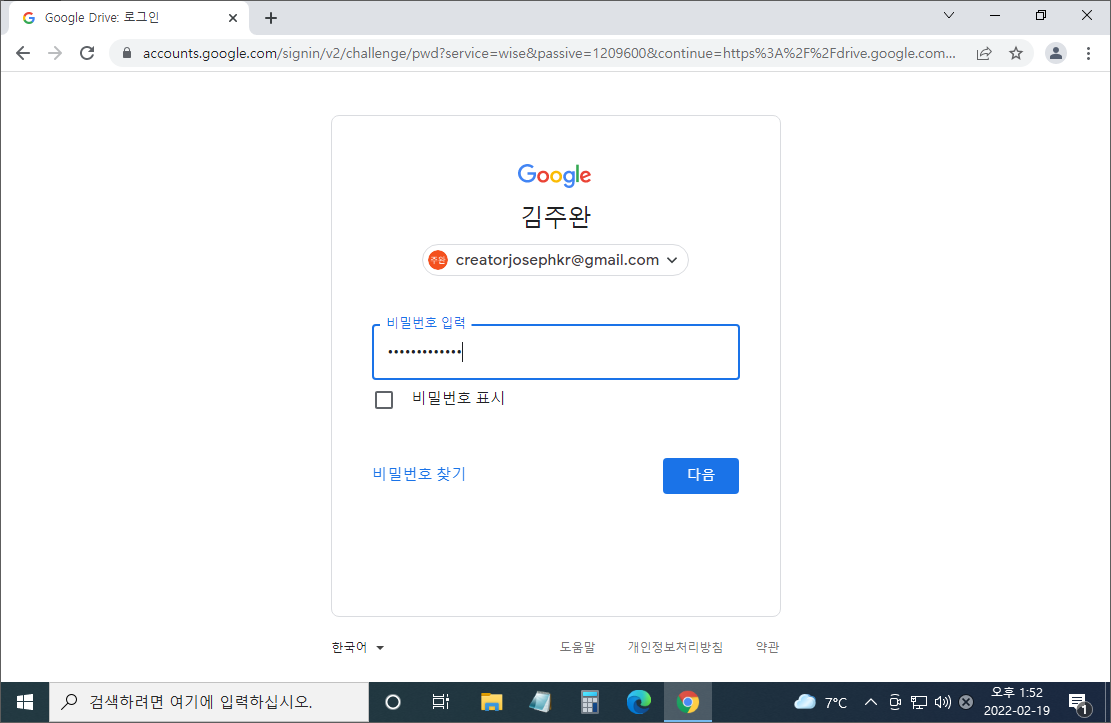The image size is (1111, 723).
Task: Open Task View on the taskbar
Action: click(x=441, y=702)
